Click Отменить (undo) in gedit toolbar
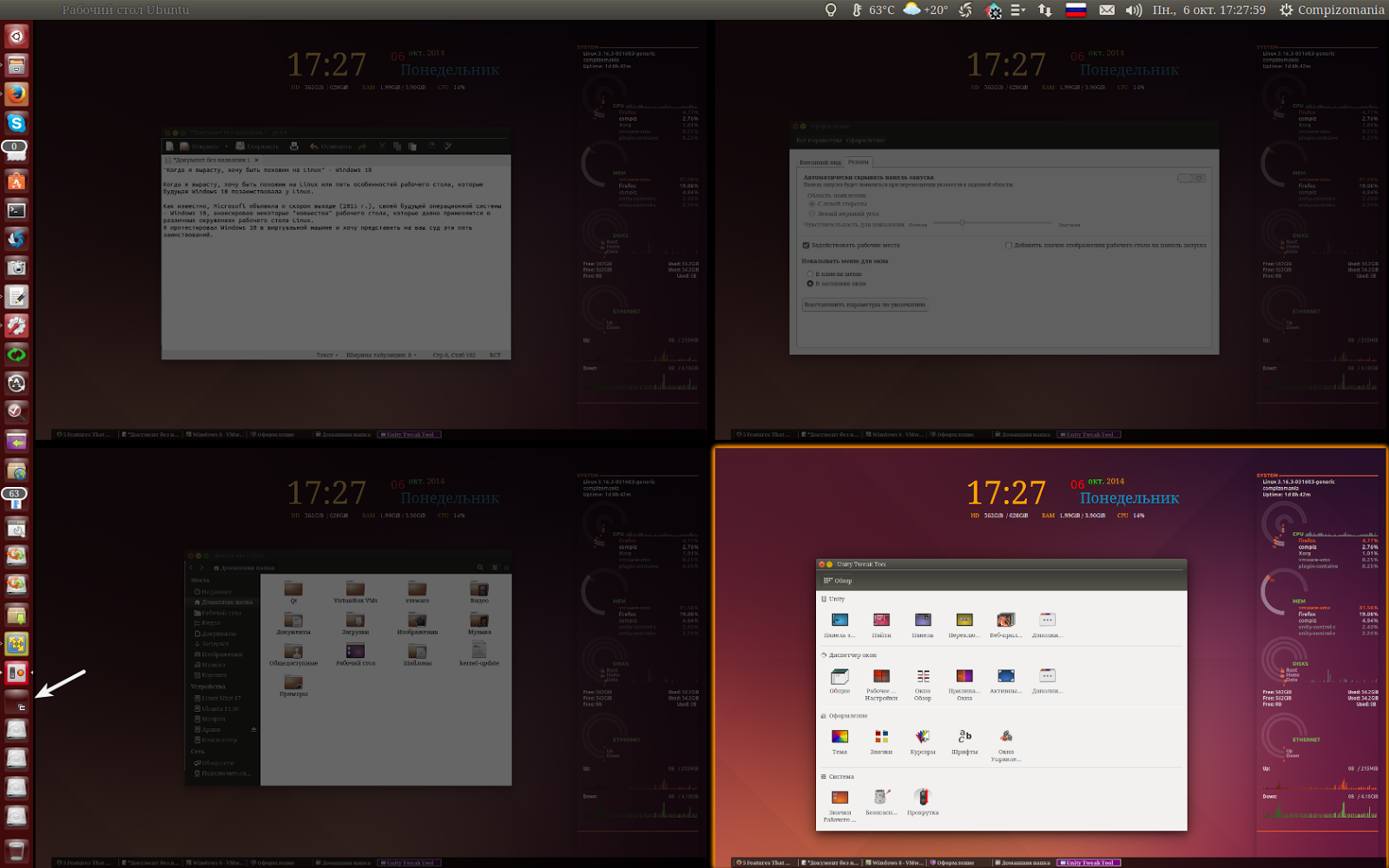The width and height of the screenshot is (1389, 868). coord(331,147)
